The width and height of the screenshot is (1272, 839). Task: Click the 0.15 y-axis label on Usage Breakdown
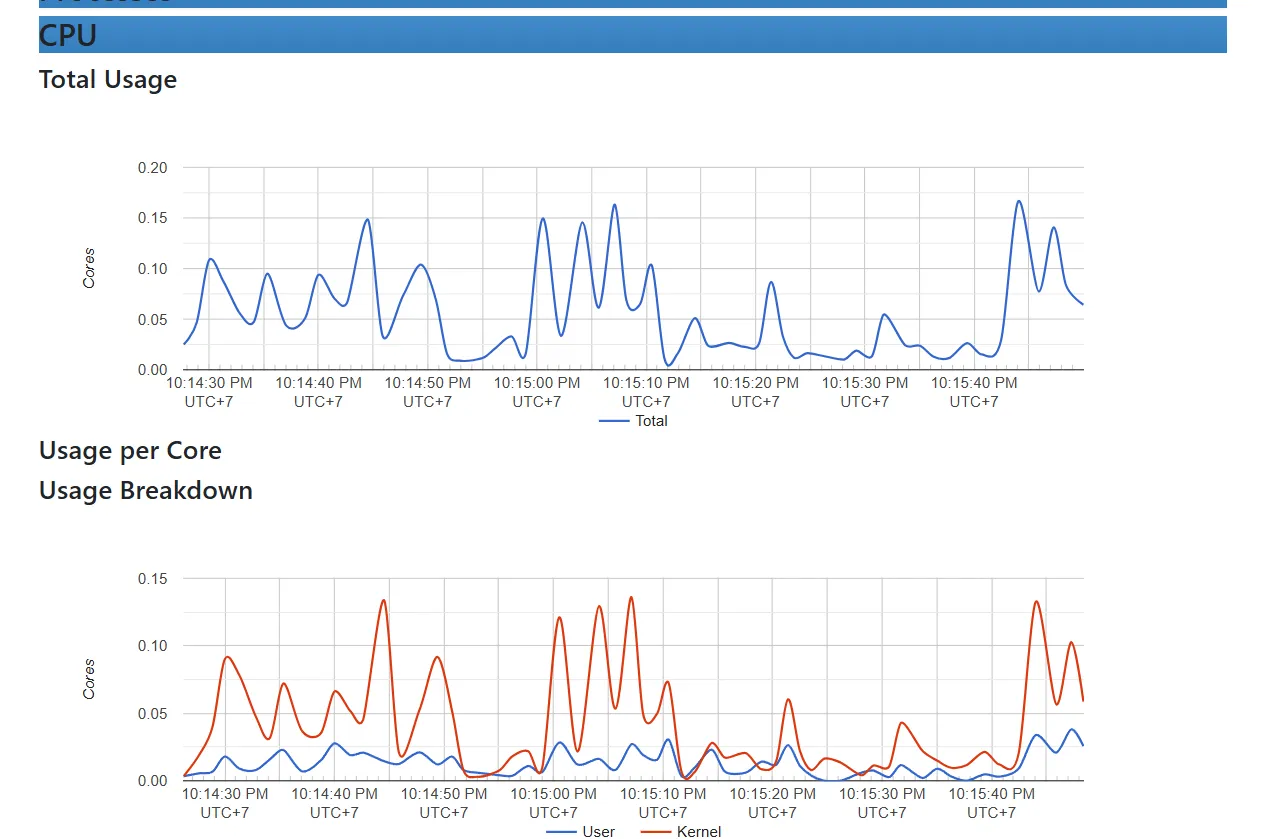(x=152, y=579)
